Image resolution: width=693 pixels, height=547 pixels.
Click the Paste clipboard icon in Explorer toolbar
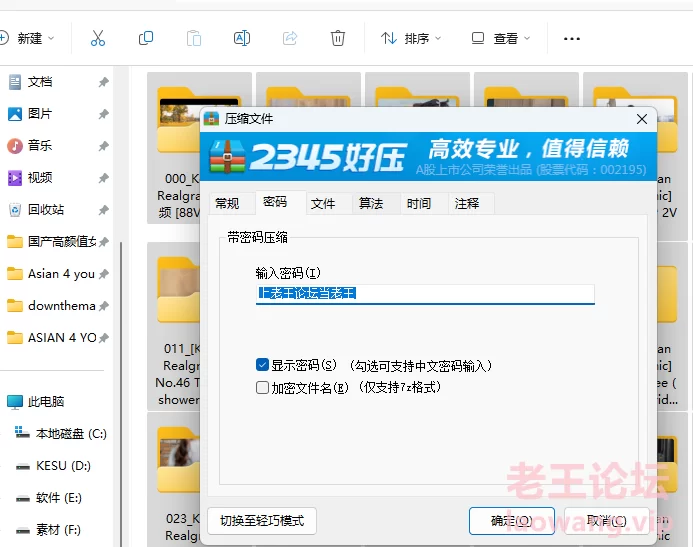coord(194,38)
